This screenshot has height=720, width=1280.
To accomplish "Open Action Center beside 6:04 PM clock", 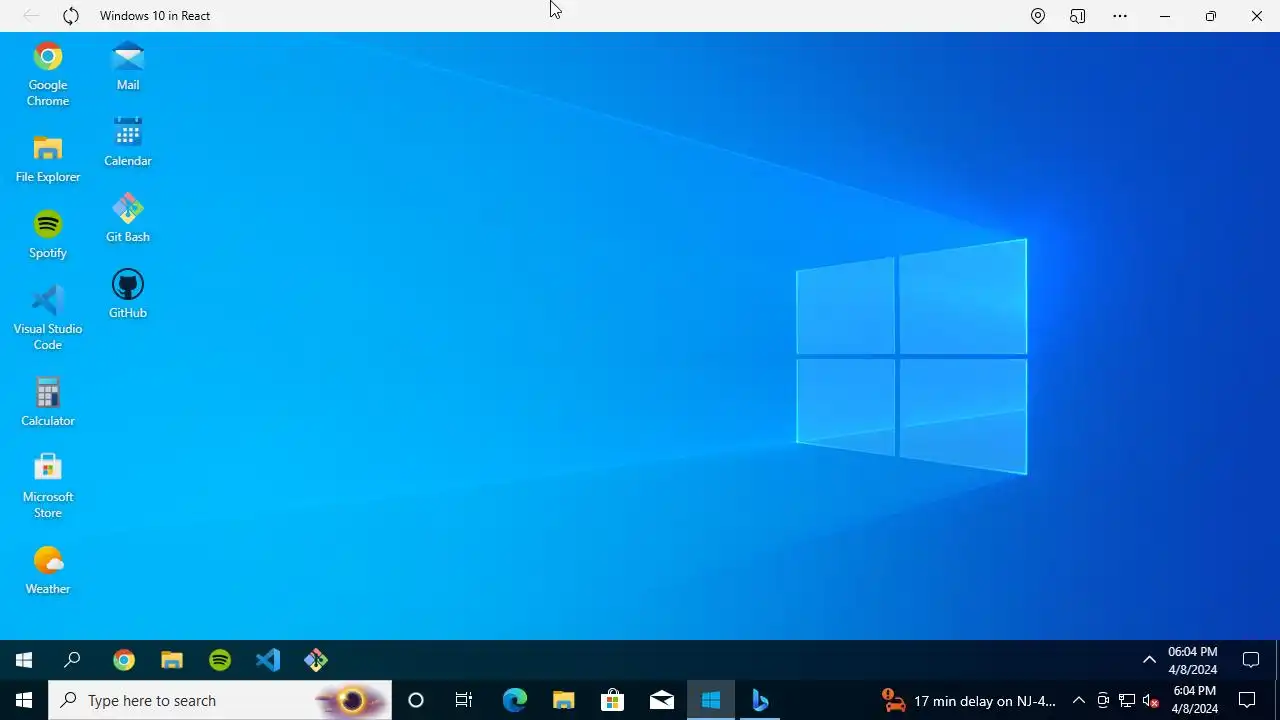I will (1247, 700).
